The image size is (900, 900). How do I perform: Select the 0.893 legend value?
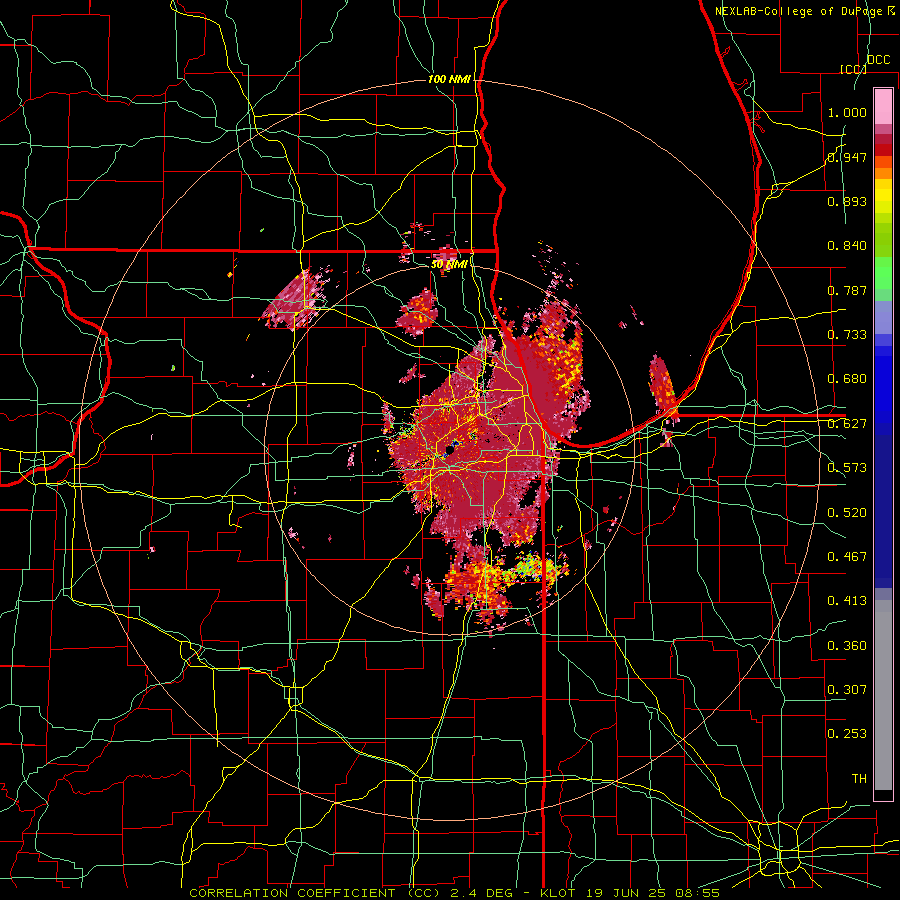(x=847, y=201)
